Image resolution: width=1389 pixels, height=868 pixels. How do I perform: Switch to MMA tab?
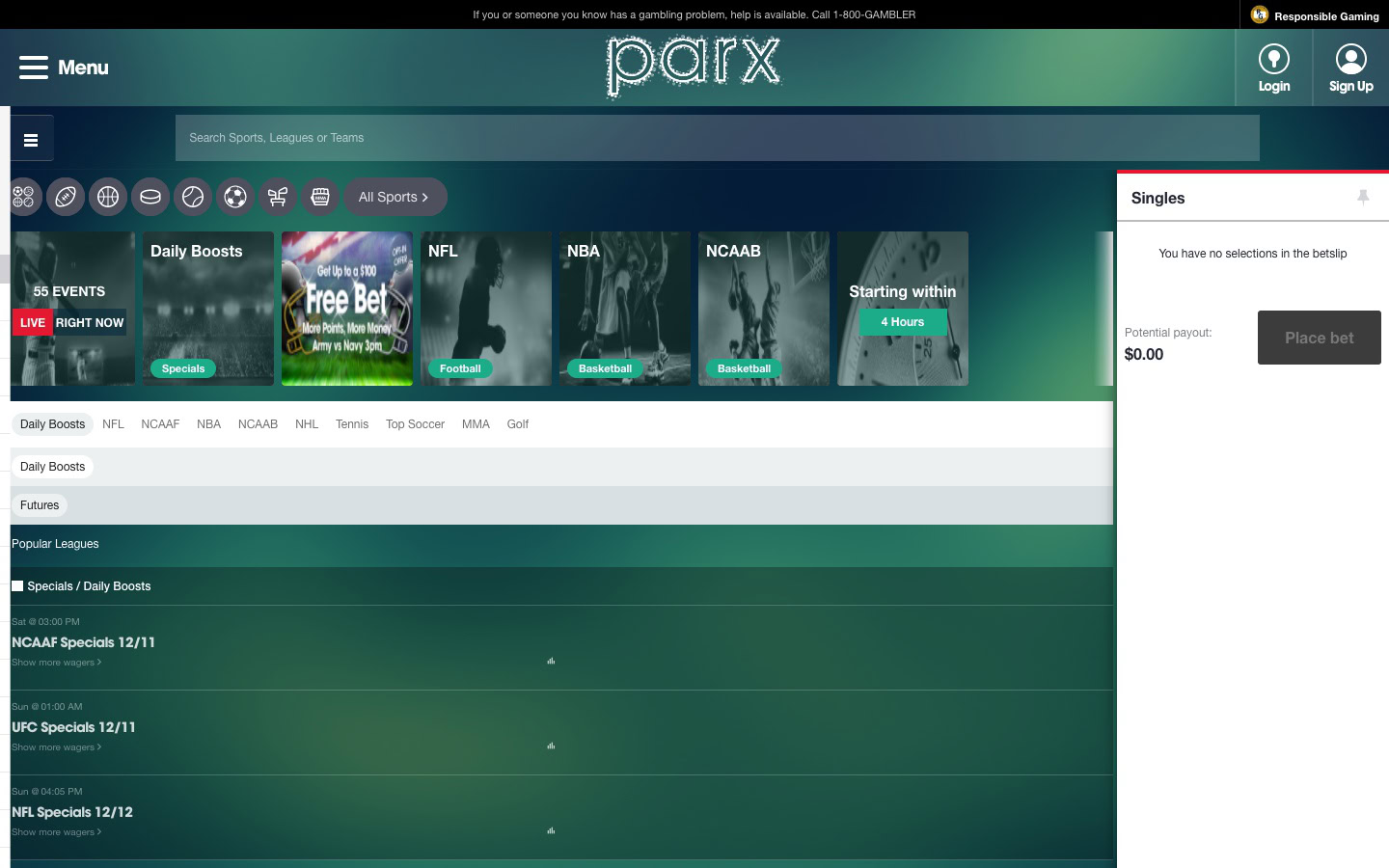[x=476, y=424]
